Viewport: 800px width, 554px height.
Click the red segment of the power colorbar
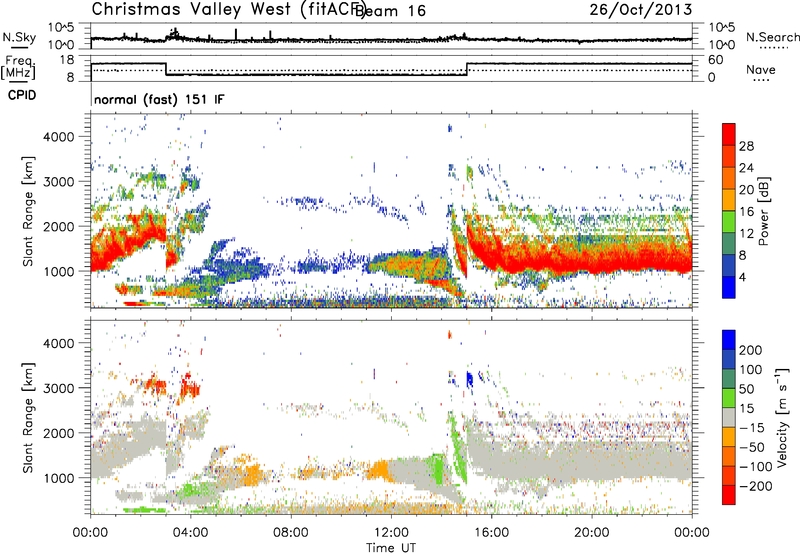click(729, 134)
